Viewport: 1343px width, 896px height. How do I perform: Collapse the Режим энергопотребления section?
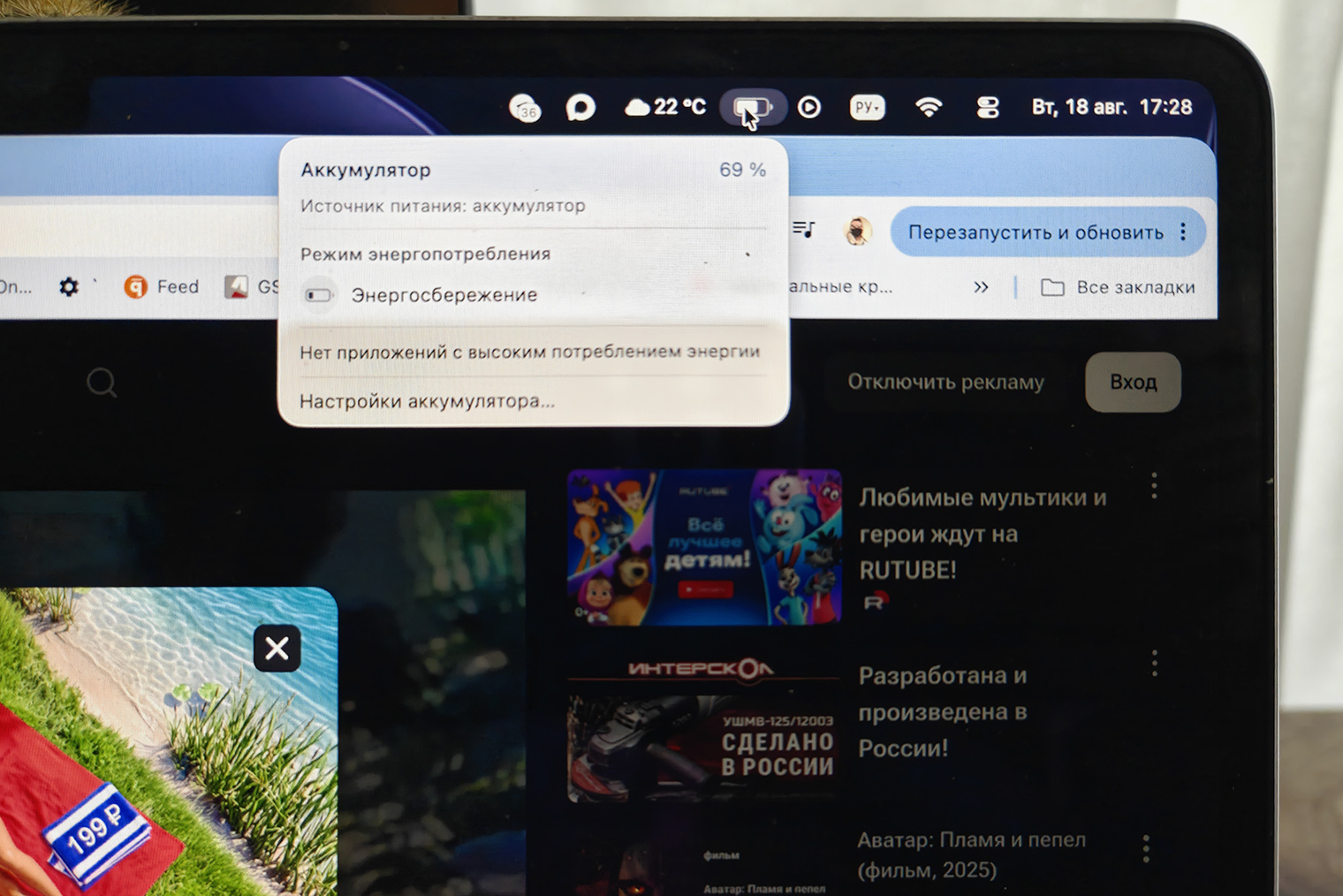747,254
